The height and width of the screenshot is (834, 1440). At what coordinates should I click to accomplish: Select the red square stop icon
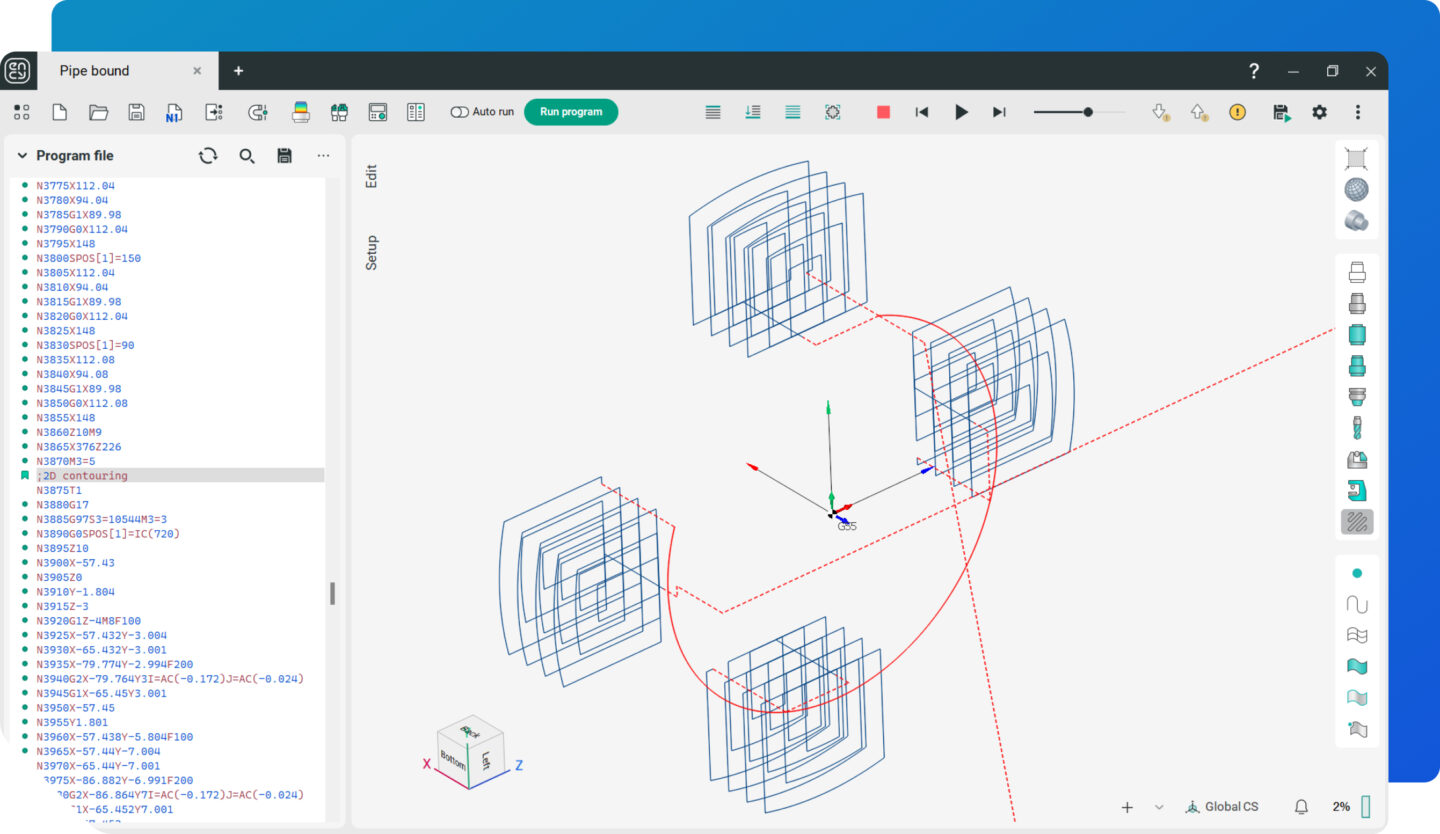tap(882, 112)
